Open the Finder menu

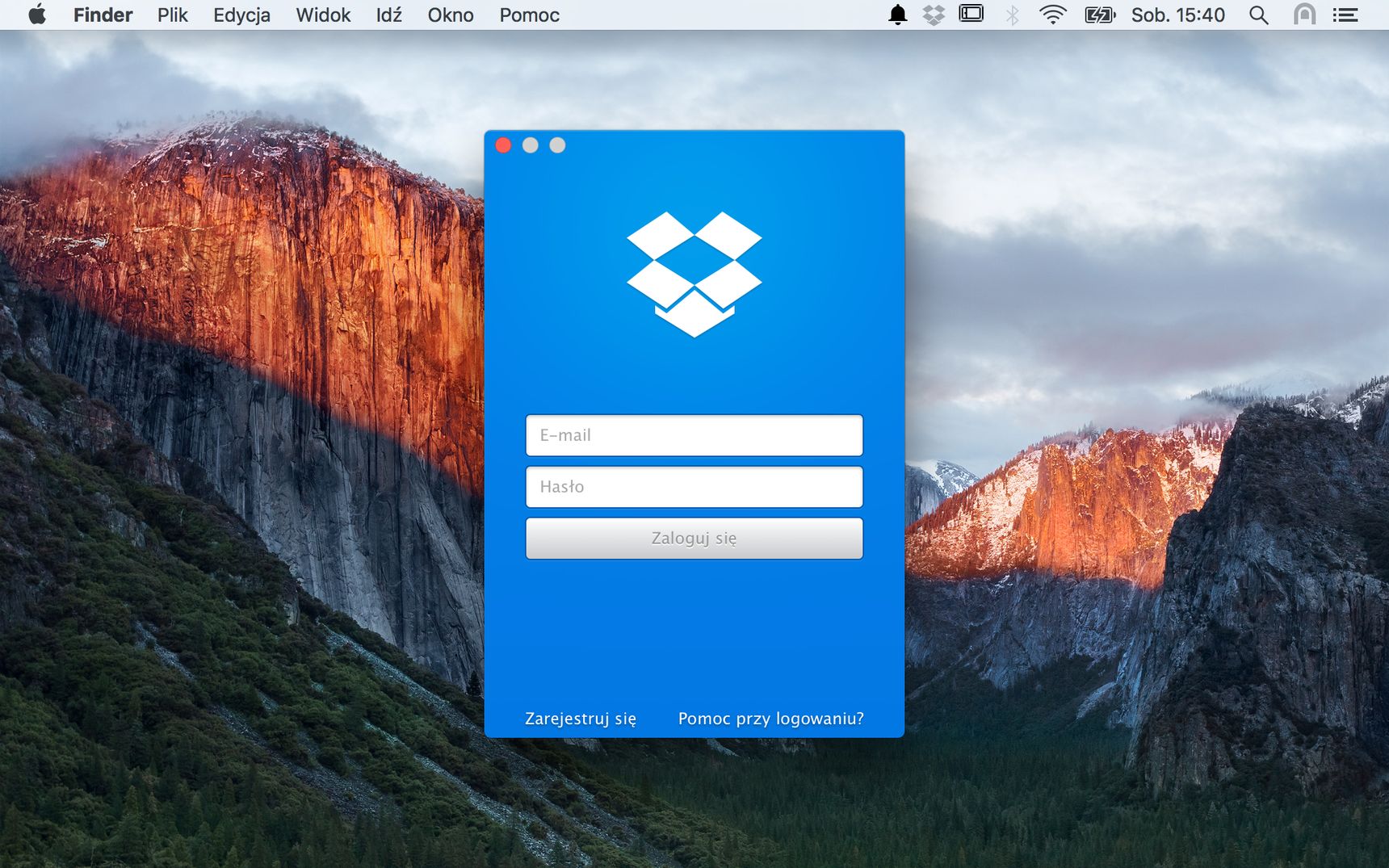(x=103, y=15)
